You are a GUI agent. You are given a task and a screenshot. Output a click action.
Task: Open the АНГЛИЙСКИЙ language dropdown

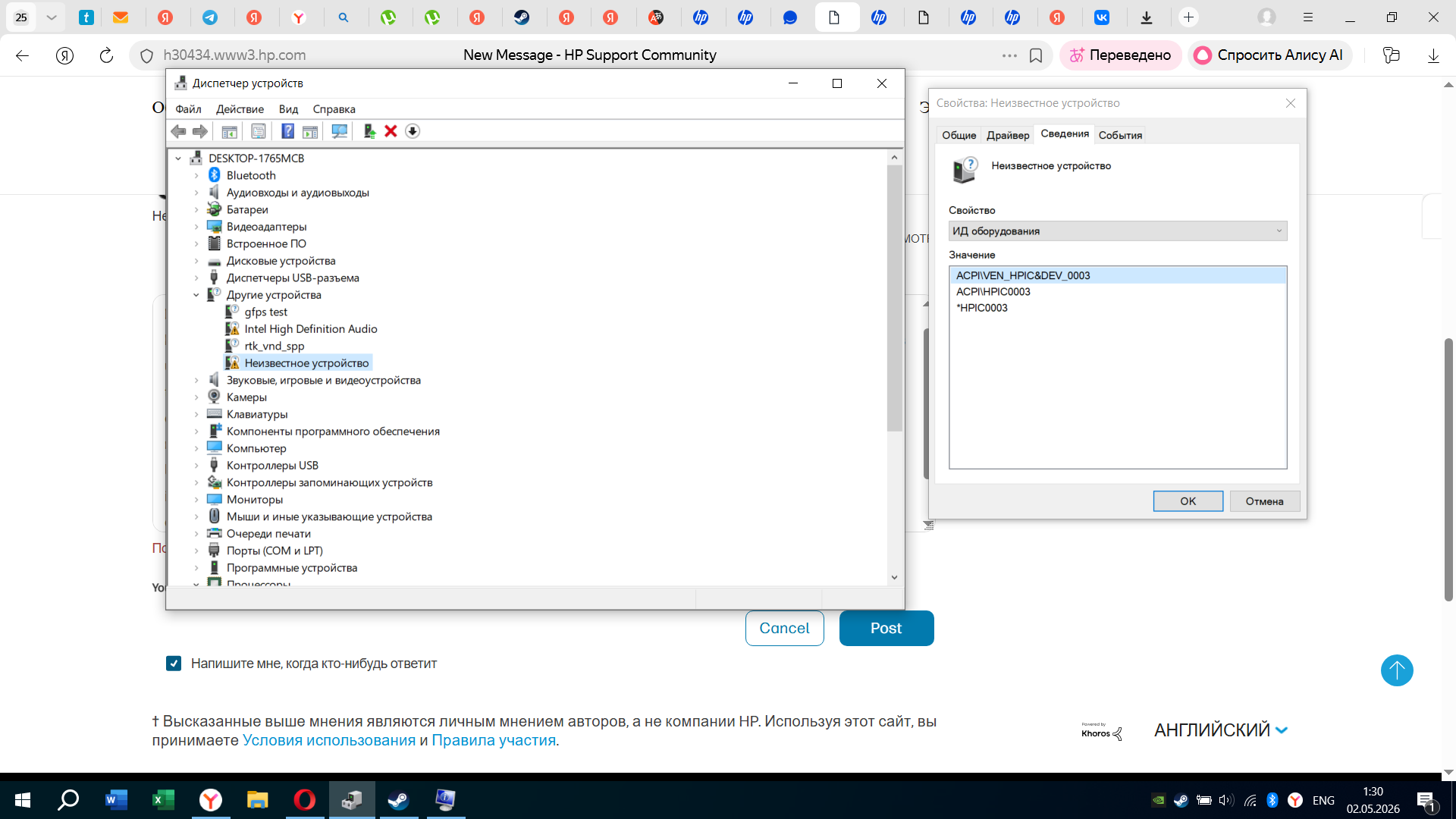click(x=1221, y=730)
